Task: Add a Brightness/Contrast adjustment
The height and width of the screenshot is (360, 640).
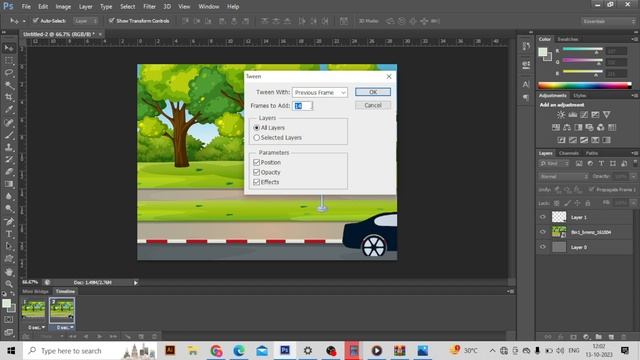Action: 562,115
